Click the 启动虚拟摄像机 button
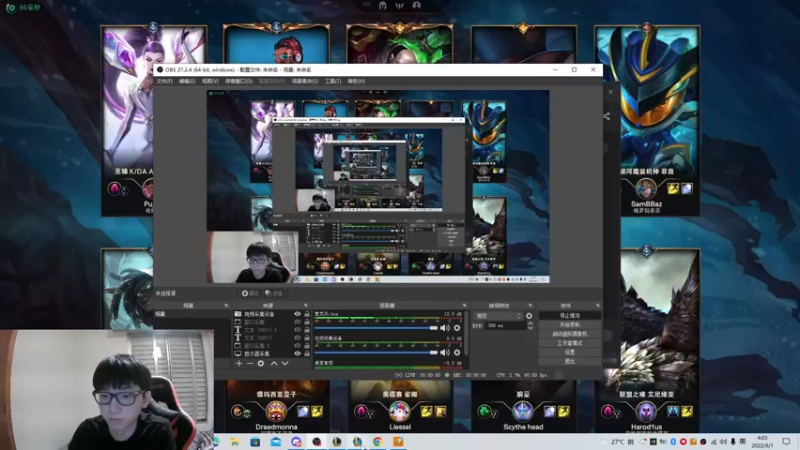This screenshot has height=450, width=800. tap(569, 334)
